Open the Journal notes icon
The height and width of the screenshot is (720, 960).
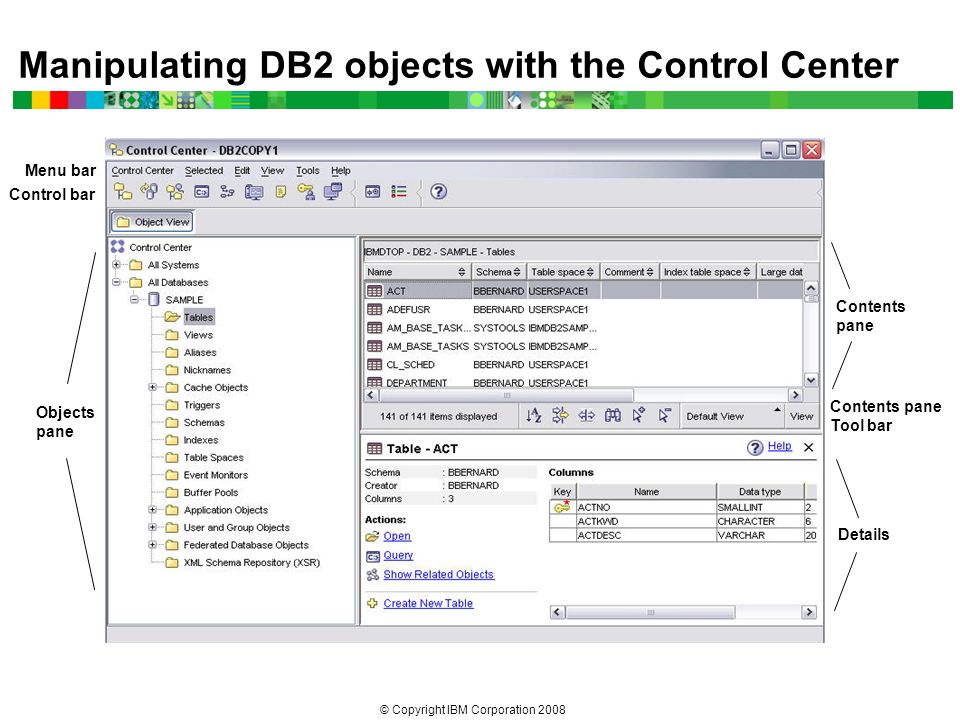[280, 192]
